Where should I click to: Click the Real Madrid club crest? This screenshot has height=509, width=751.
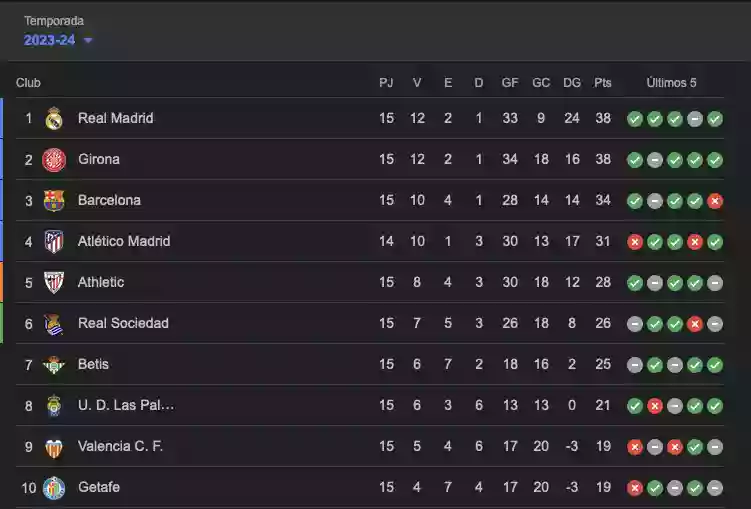[x=54, y=119]
